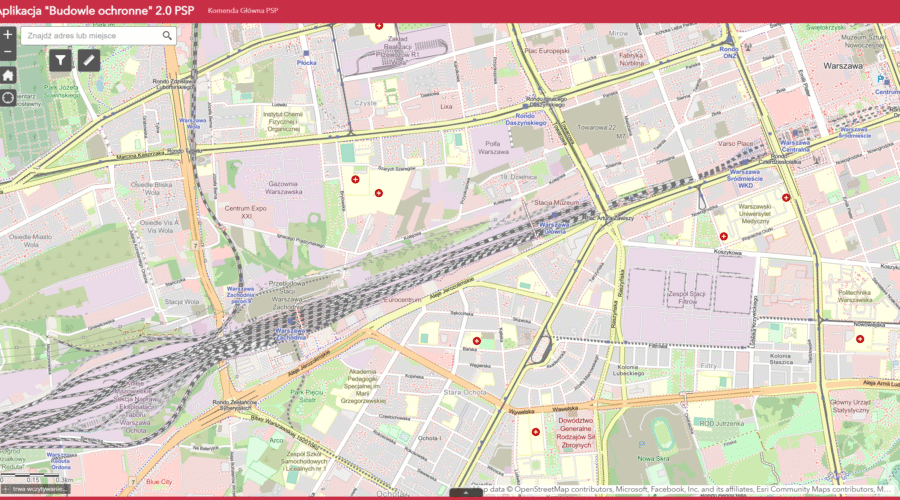The height and width of the screenshot is (500, 900).
Task: Click the 'Park Józefa Sowińskiego' label
Action: coord(62,91)
